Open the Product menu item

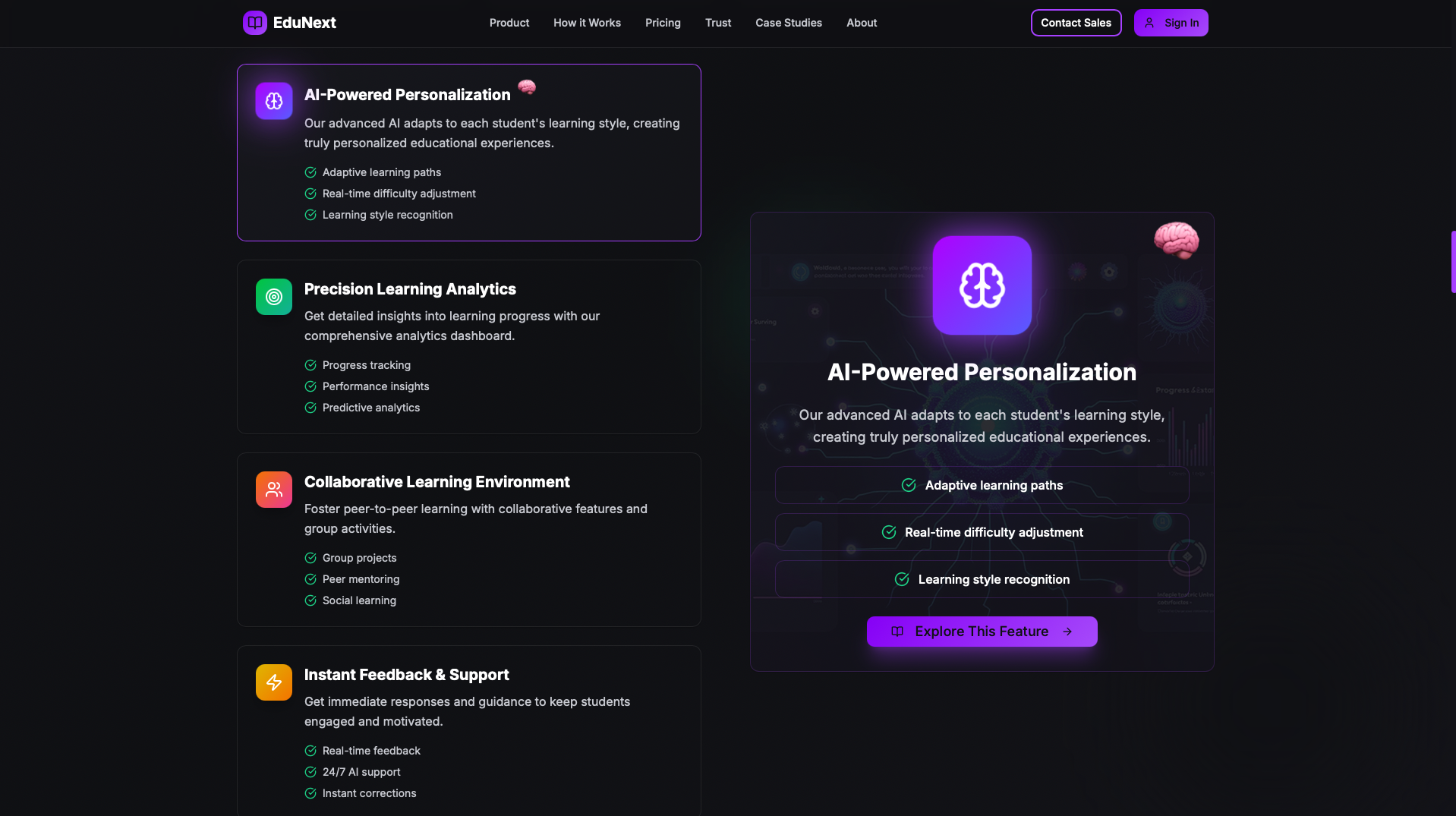point(509,23)
